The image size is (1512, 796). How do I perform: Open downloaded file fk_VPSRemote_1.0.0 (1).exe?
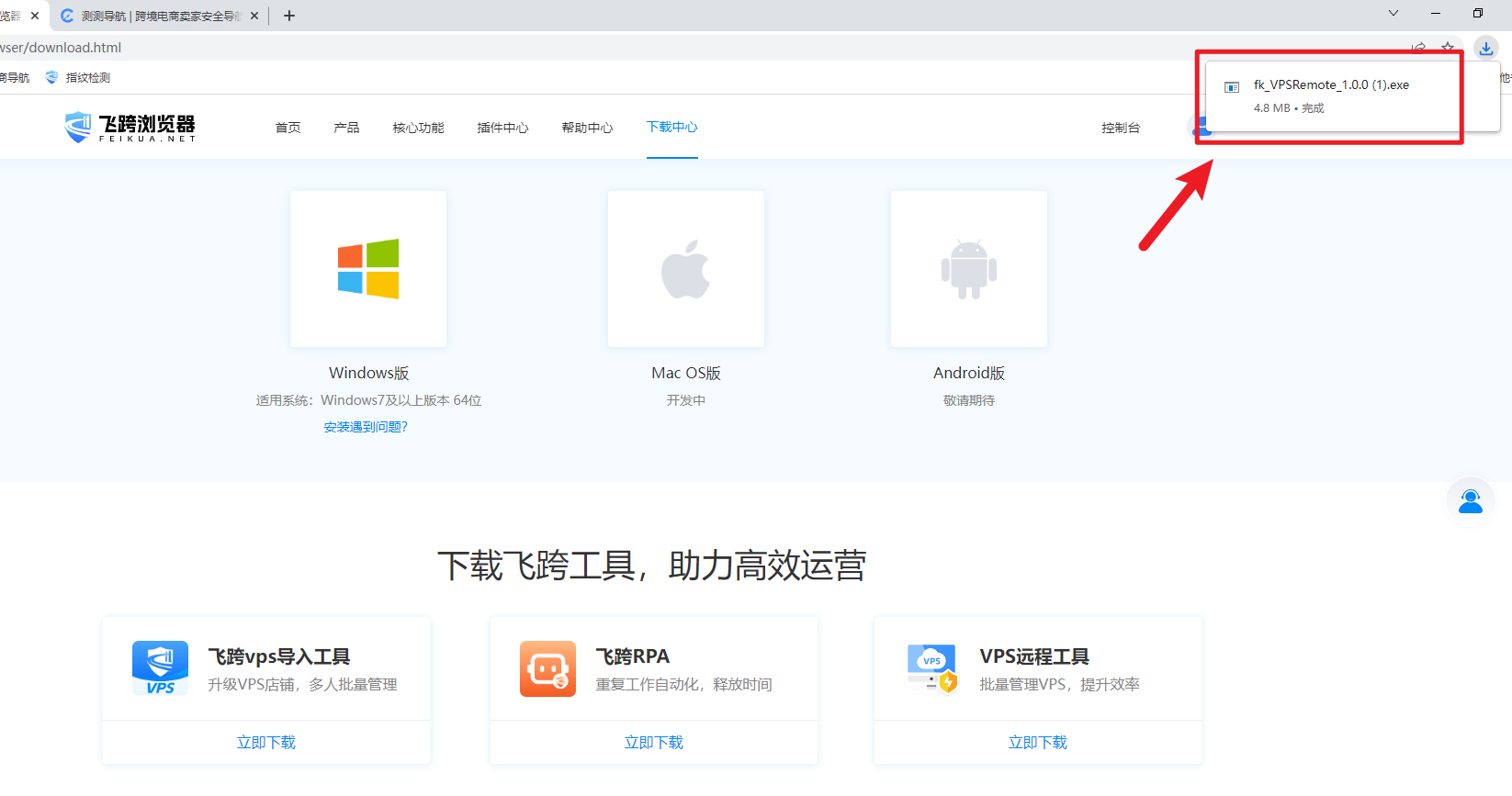click(1330, 85)
